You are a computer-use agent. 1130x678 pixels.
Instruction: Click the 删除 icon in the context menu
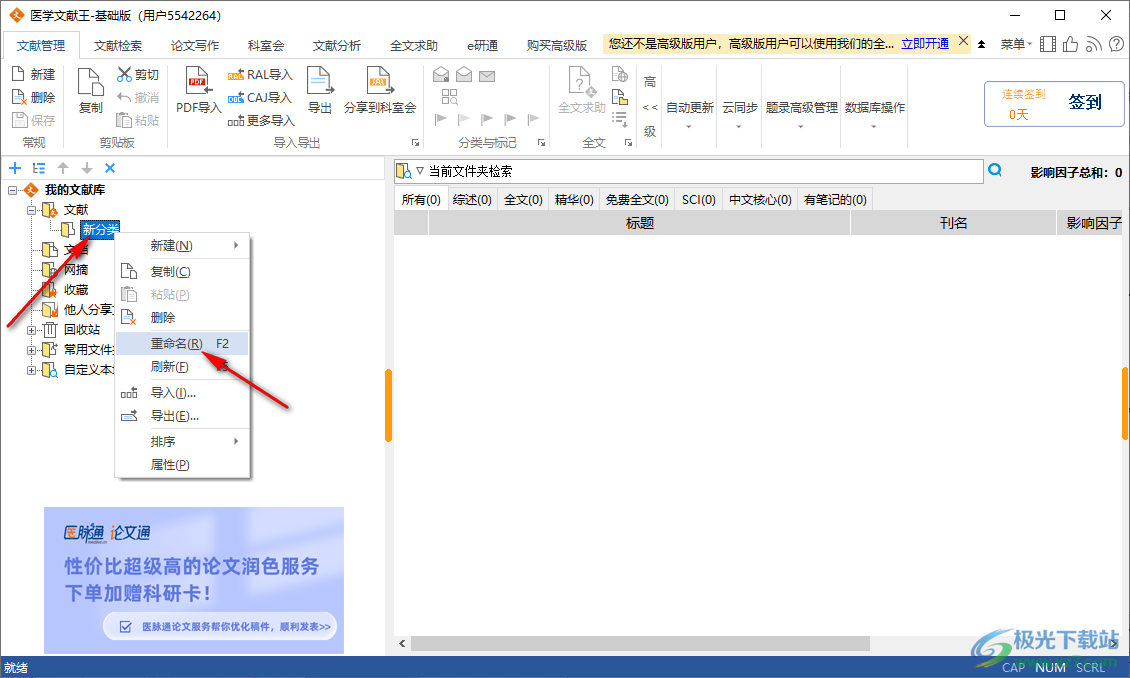click(x=129, y=318)
